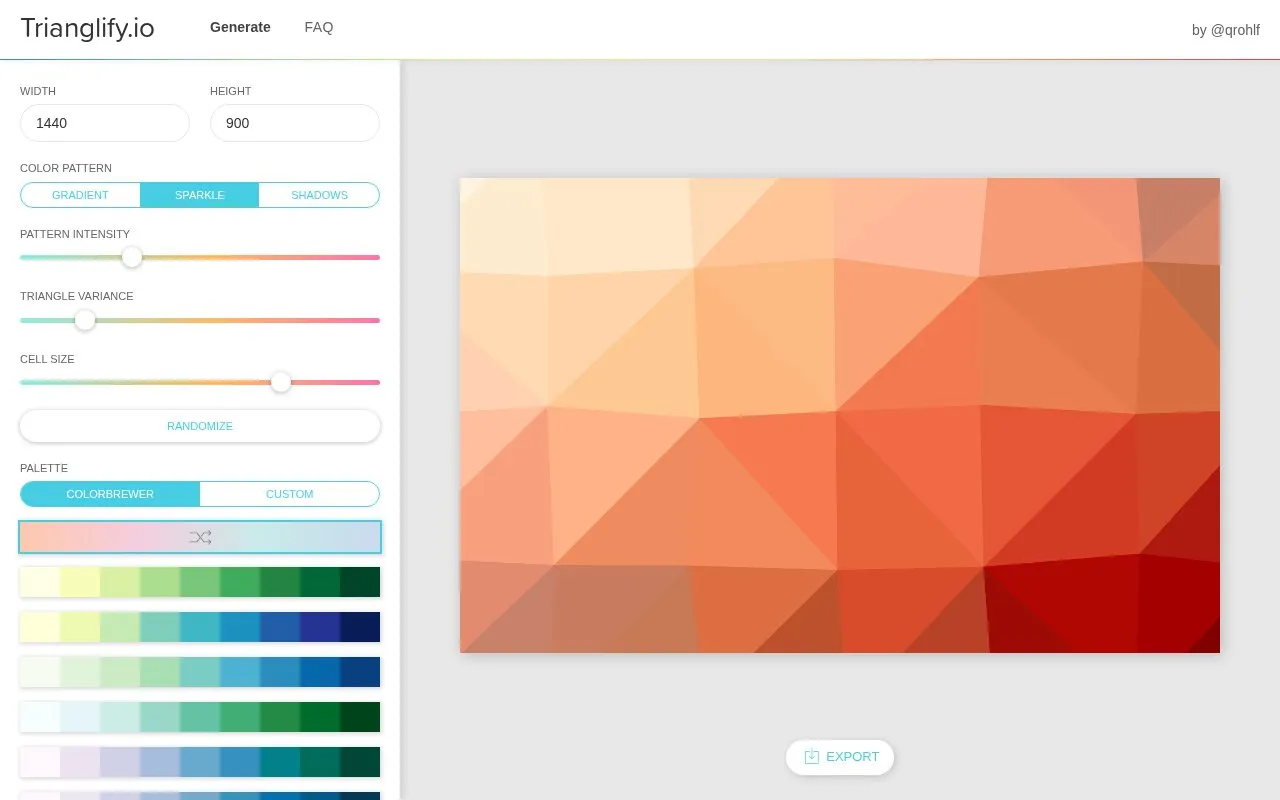
Task: Choose the pale blue-to-green palette
Action: point(200,717)
